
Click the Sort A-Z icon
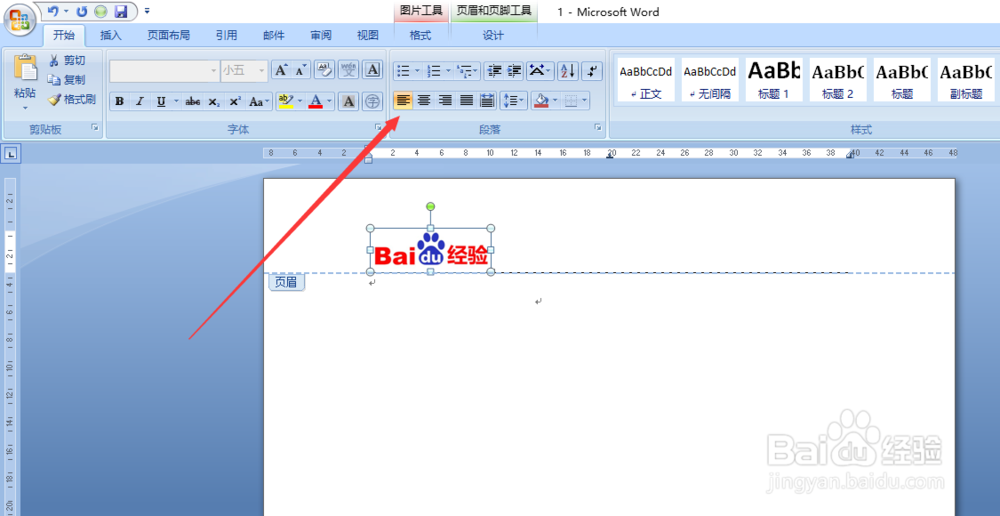pyautogui.click(x=568, y=70)
